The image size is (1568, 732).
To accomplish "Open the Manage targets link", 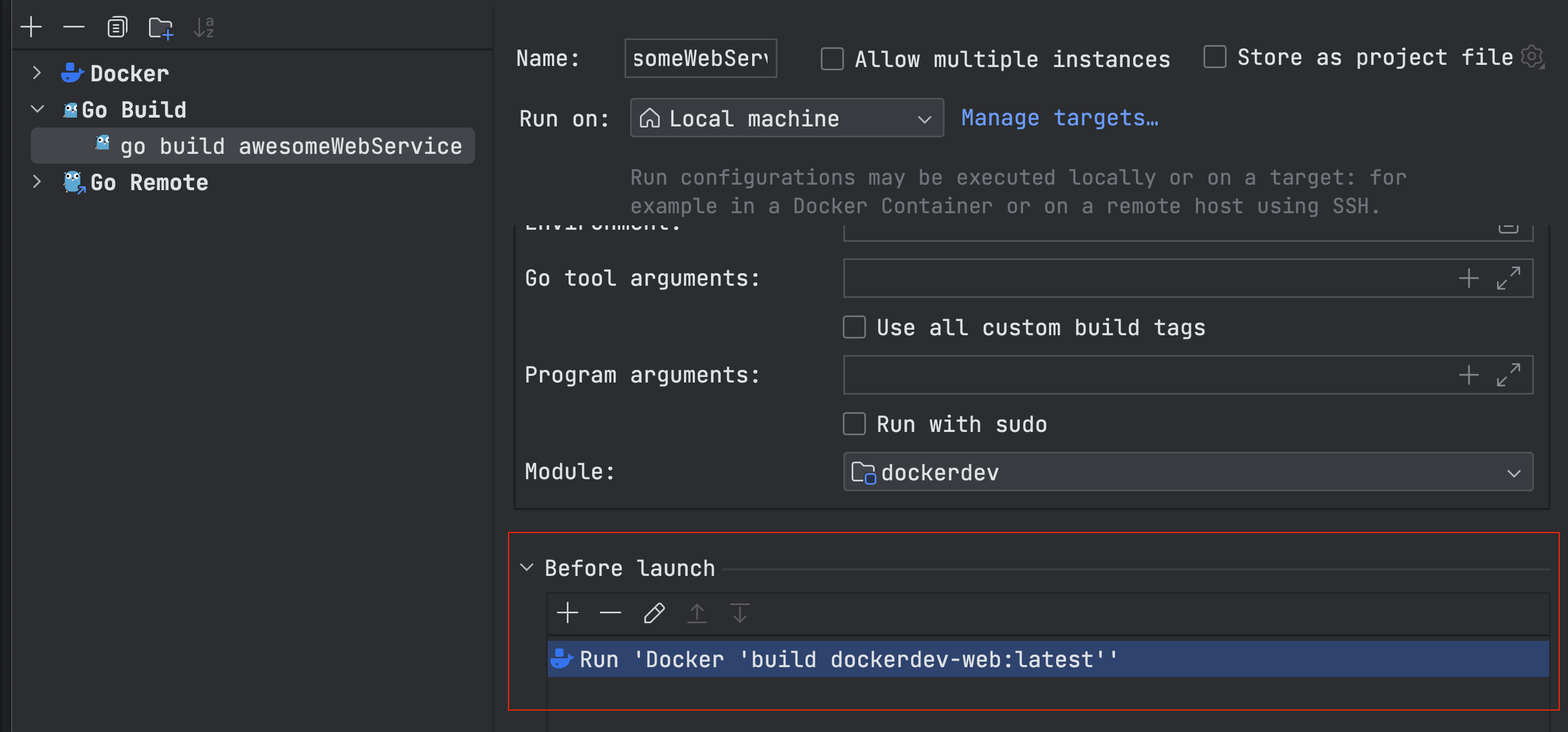I will [x=1059, y=118].
